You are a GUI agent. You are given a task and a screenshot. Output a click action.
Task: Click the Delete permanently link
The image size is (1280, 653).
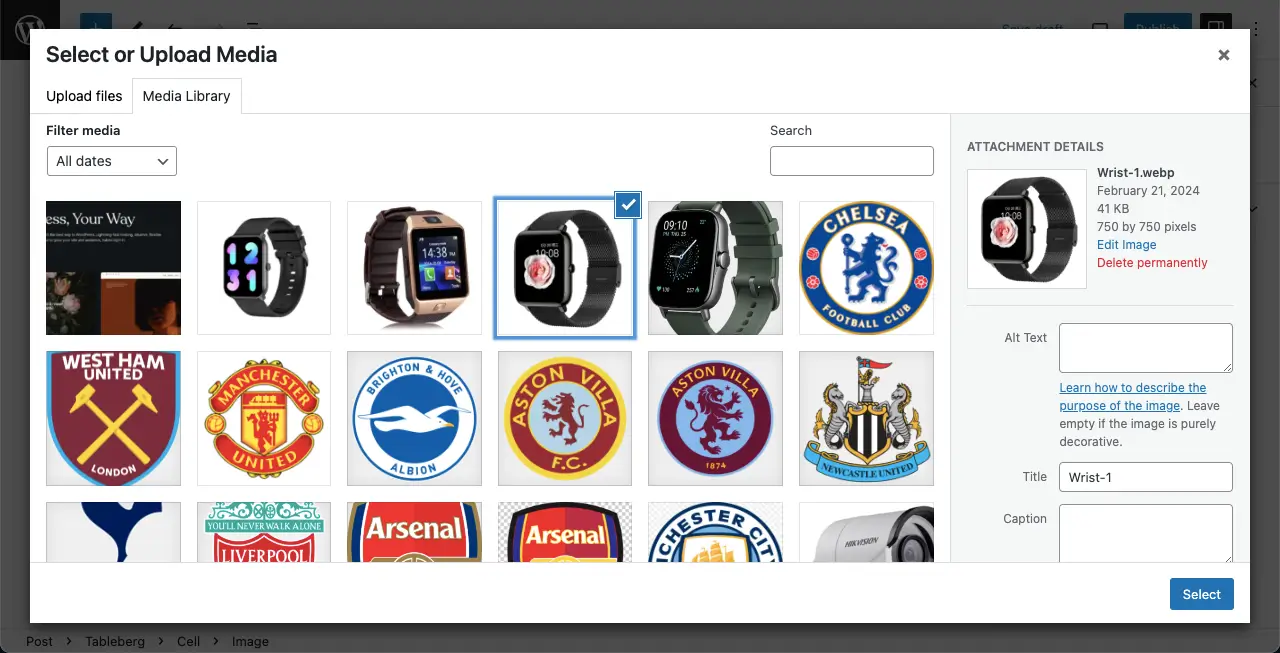pos(1152,263)
